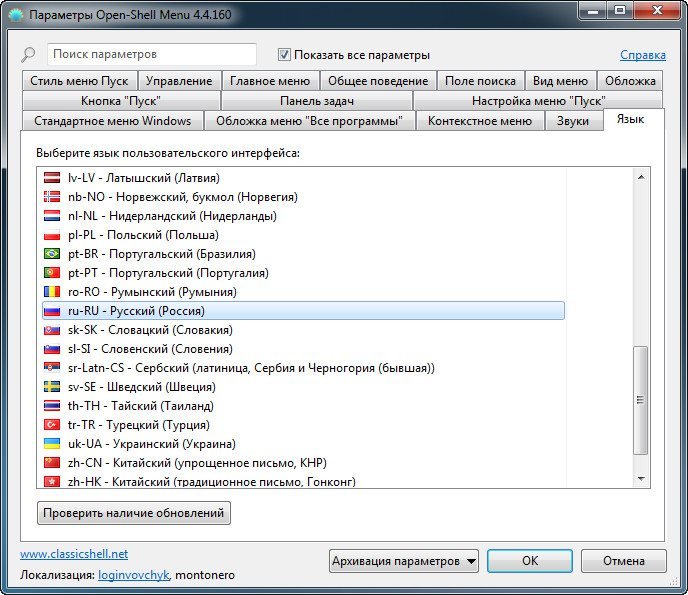
Task: Click the Swedish flag icon
Action: coord(52,387)
